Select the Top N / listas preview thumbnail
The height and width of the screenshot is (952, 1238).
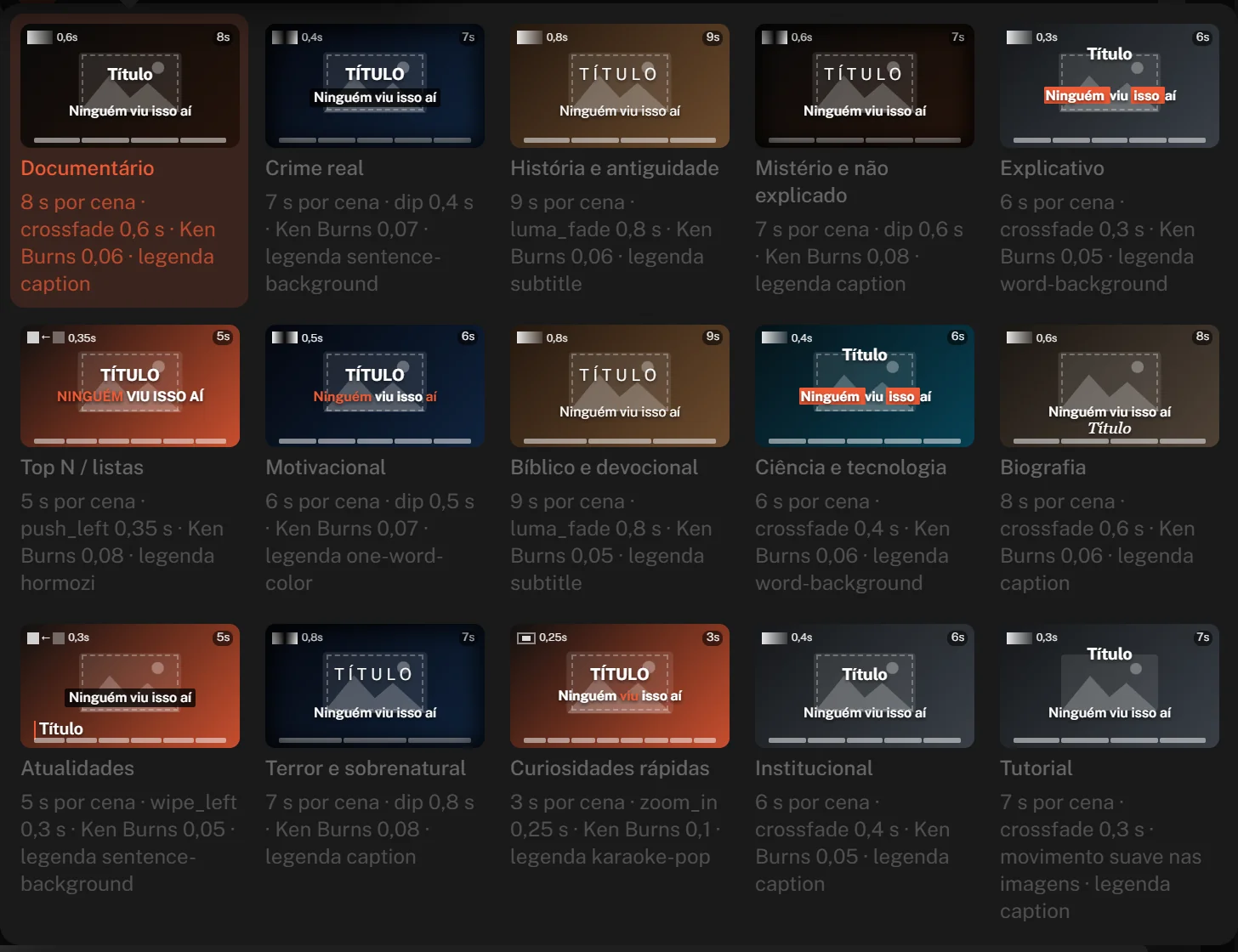point(130,386)
